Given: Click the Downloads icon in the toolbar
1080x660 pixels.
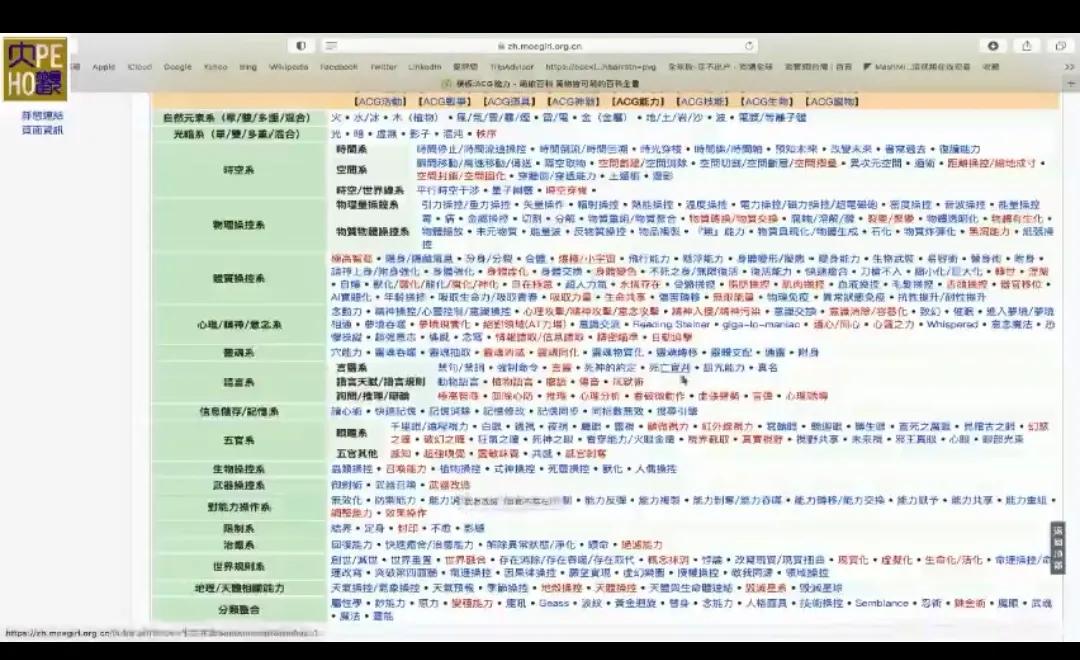Looking at the screenshot, I should pos(993,45).
